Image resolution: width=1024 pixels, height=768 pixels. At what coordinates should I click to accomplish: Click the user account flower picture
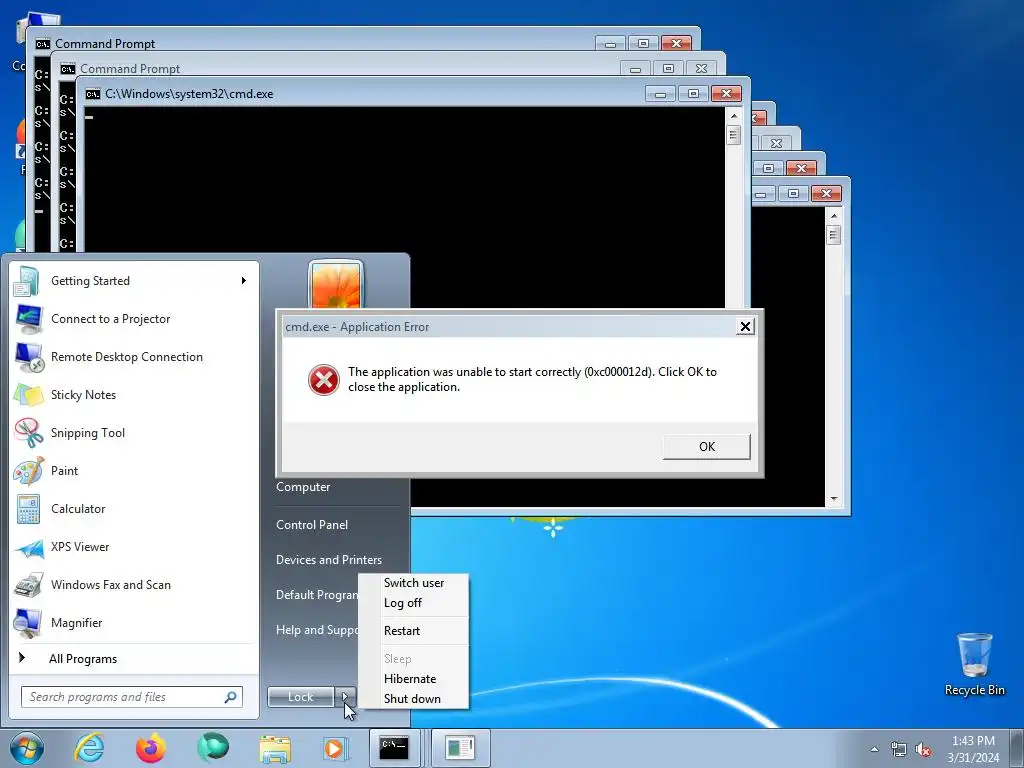[x=336, y=285]
